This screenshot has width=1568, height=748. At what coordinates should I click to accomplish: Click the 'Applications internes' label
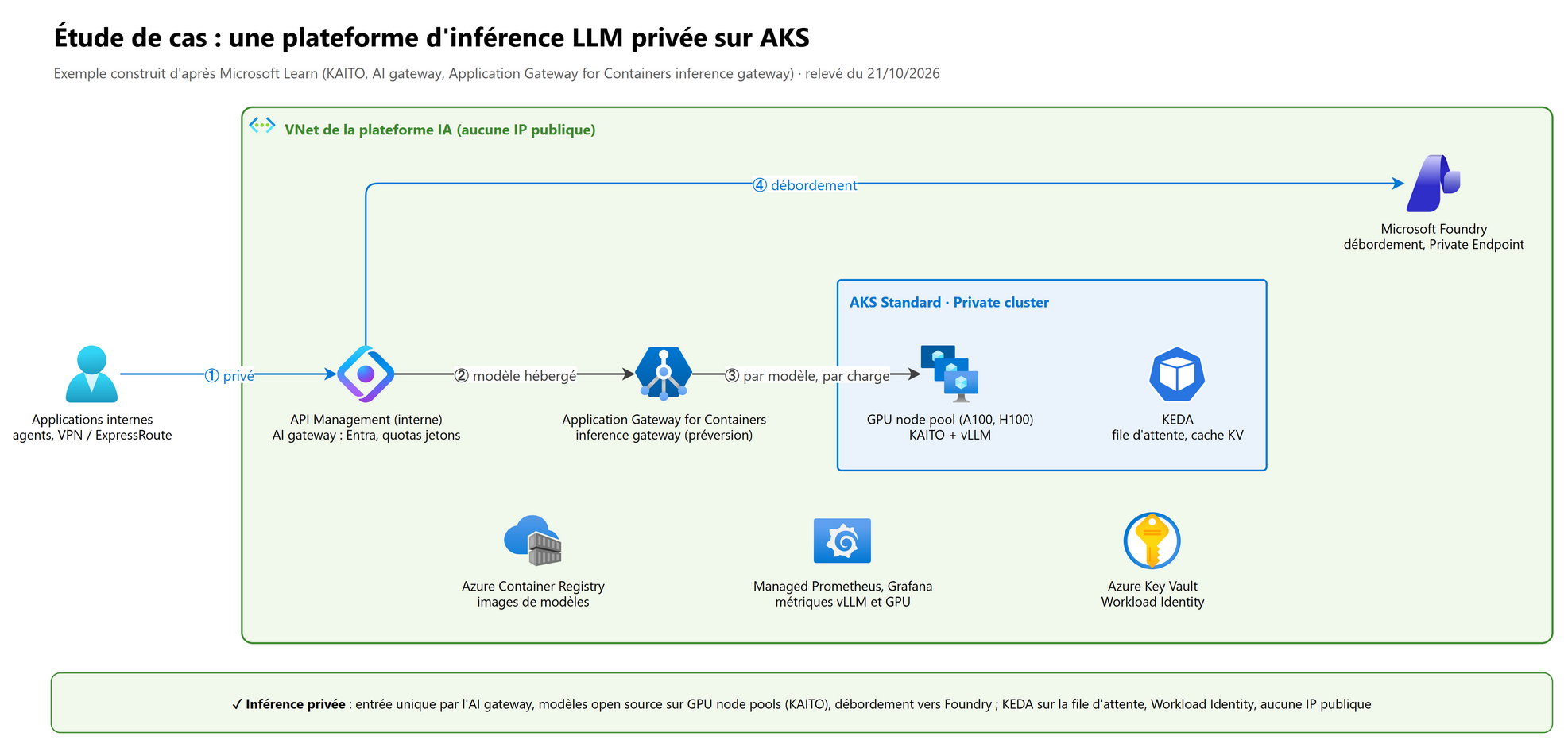92,420
